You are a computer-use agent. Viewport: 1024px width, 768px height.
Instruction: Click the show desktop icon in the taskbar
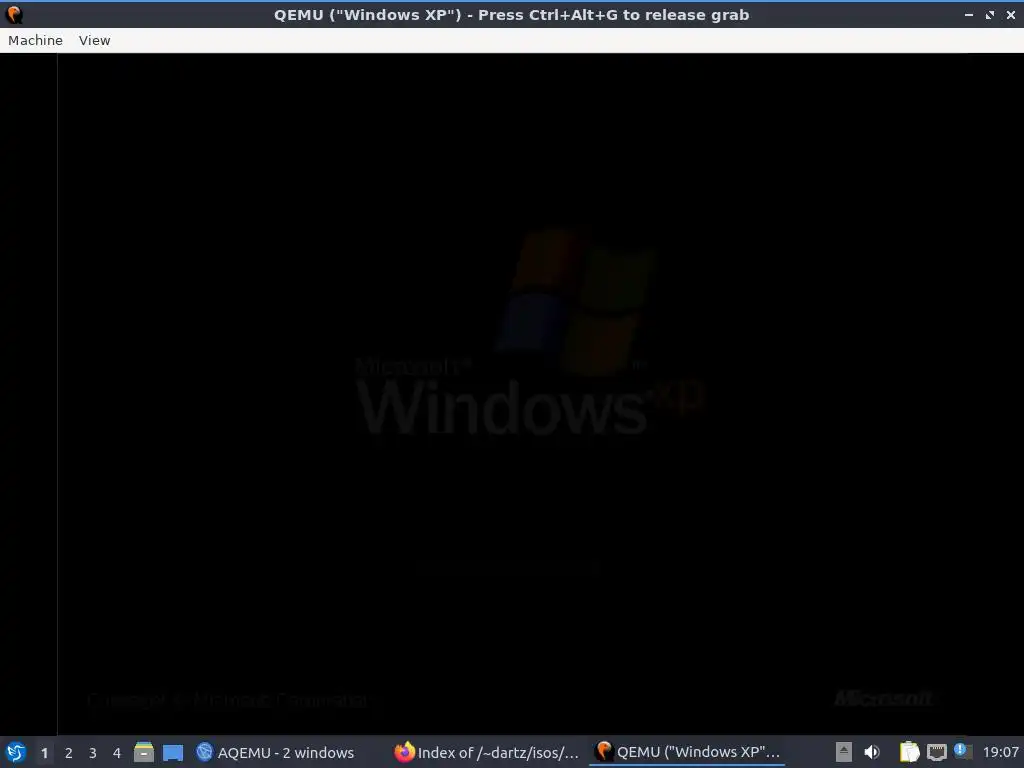coord(172,753)
